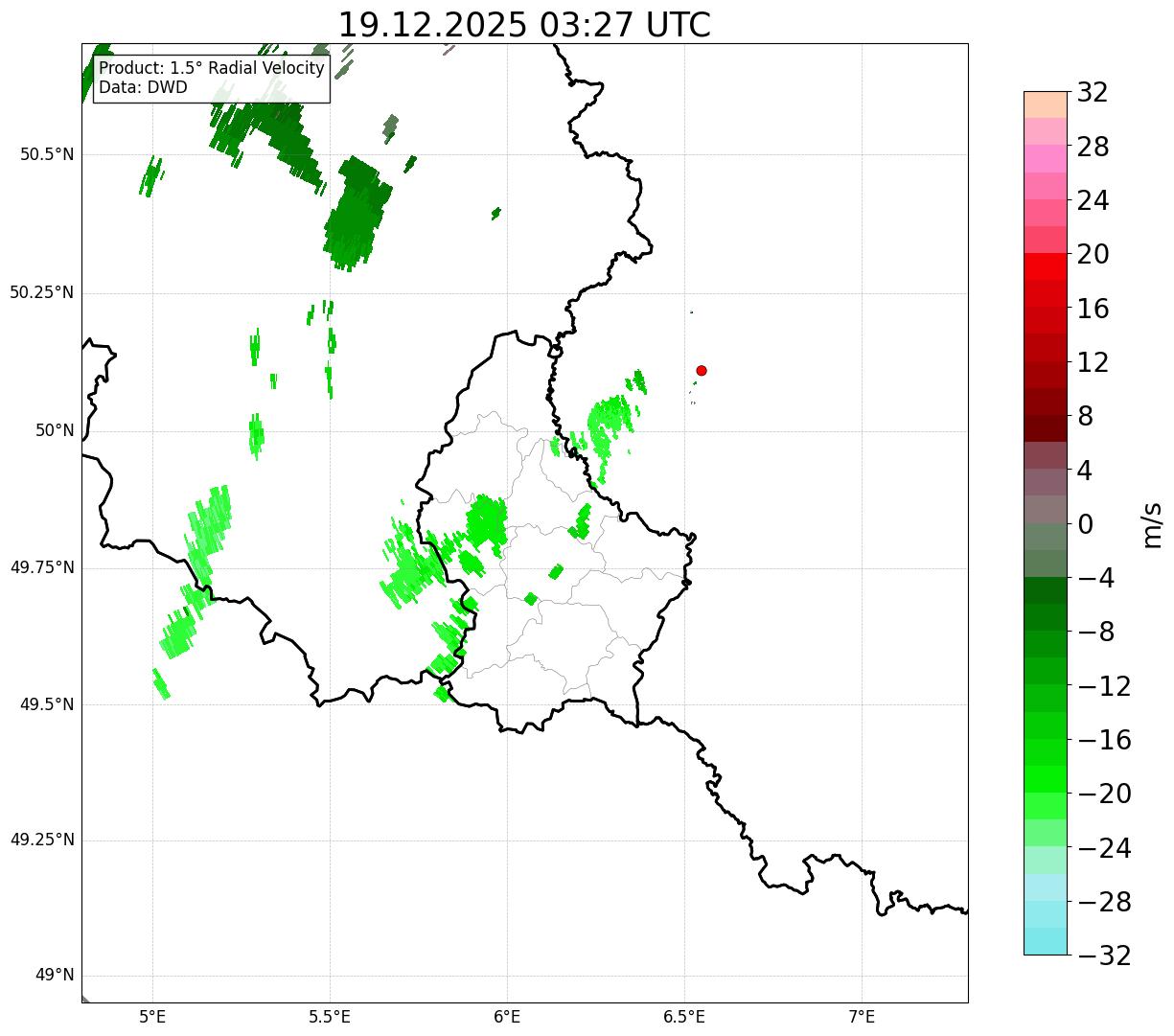The image size is (1174, 1036).
Task: Click the 49°N latitude label
Action: (55, 976)
